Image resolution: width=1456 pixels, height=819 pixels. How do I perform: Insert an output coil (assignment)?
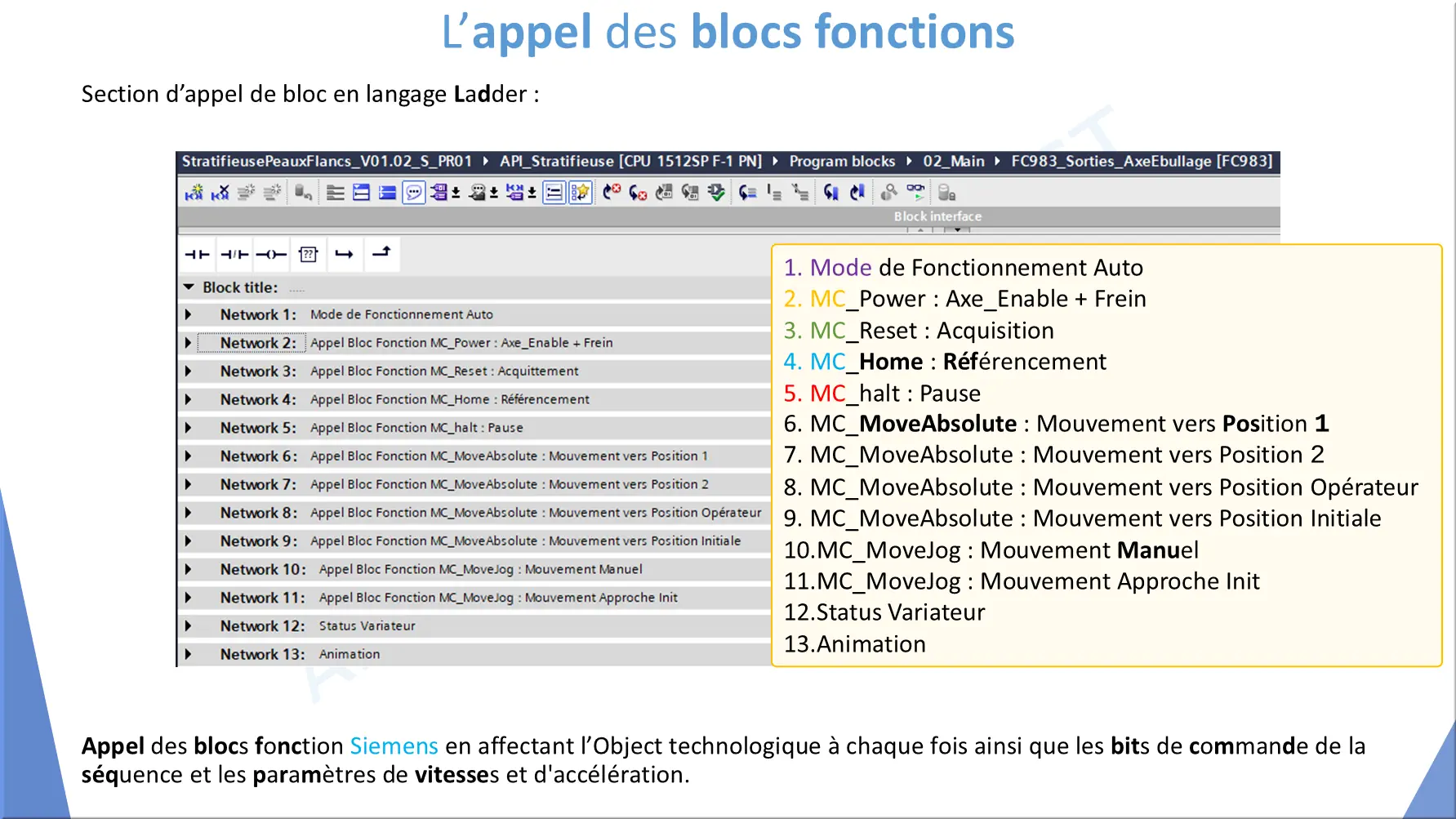[x=271, y=255]
